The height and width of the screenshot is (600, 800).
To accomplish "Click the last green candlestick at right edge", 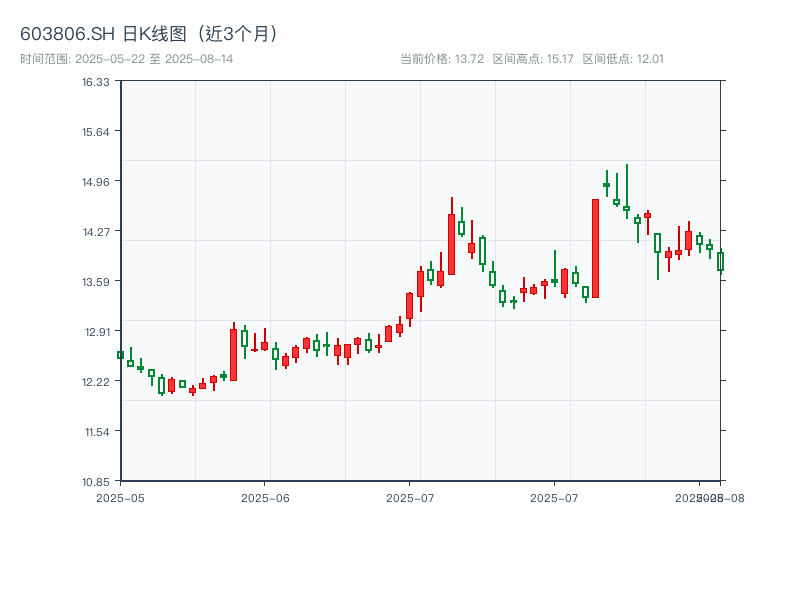I will tap(719, 262).
